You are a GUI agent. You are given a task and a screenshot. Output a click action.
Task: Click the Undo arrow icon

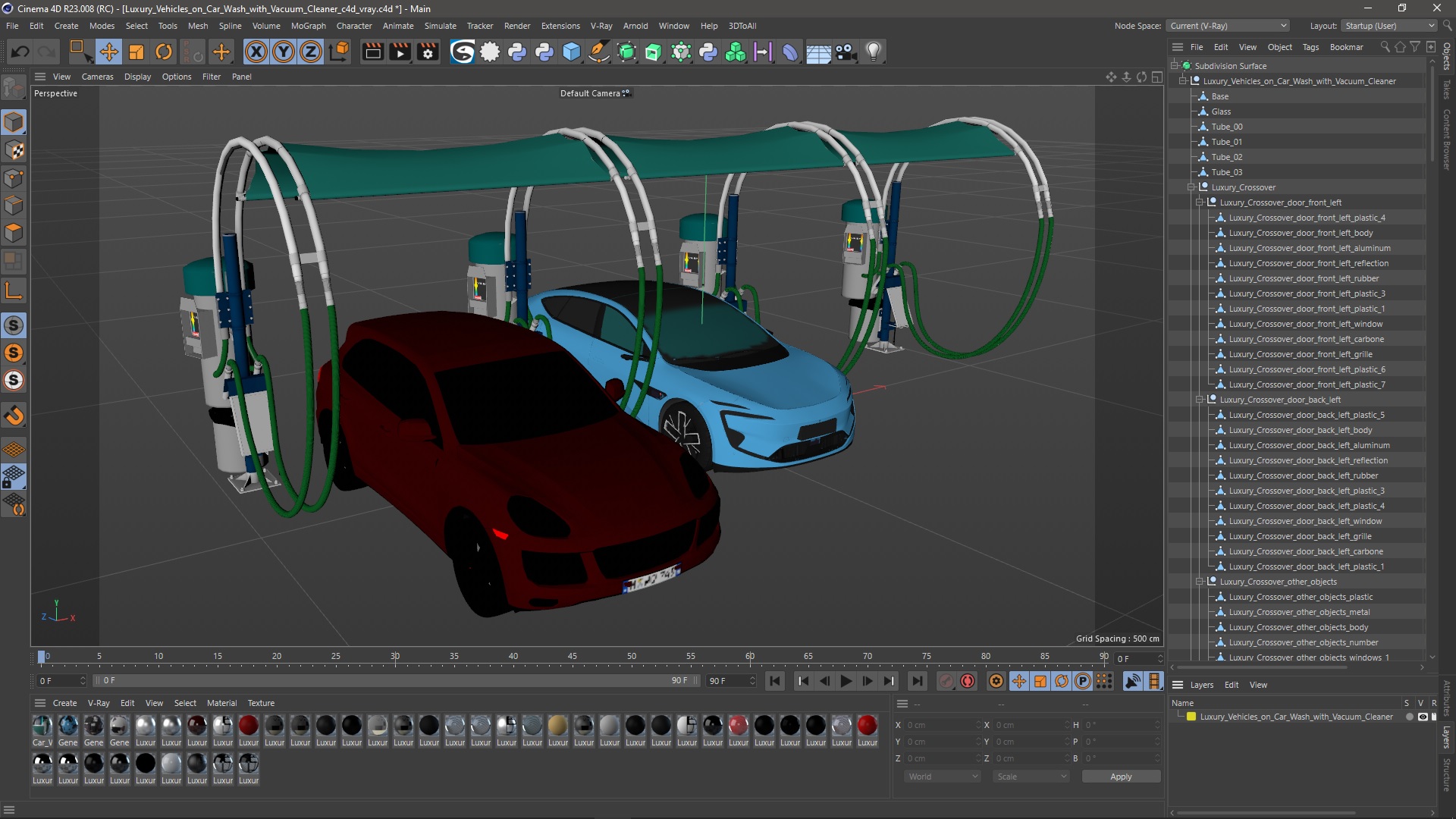[20, 52]
